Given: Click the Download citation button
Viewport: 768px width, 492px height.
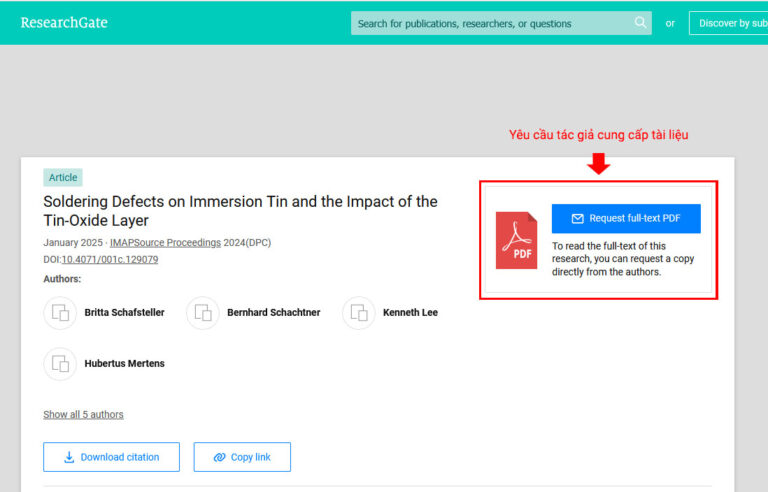Looking at the screenshot, I should click(x=111, y=457).
